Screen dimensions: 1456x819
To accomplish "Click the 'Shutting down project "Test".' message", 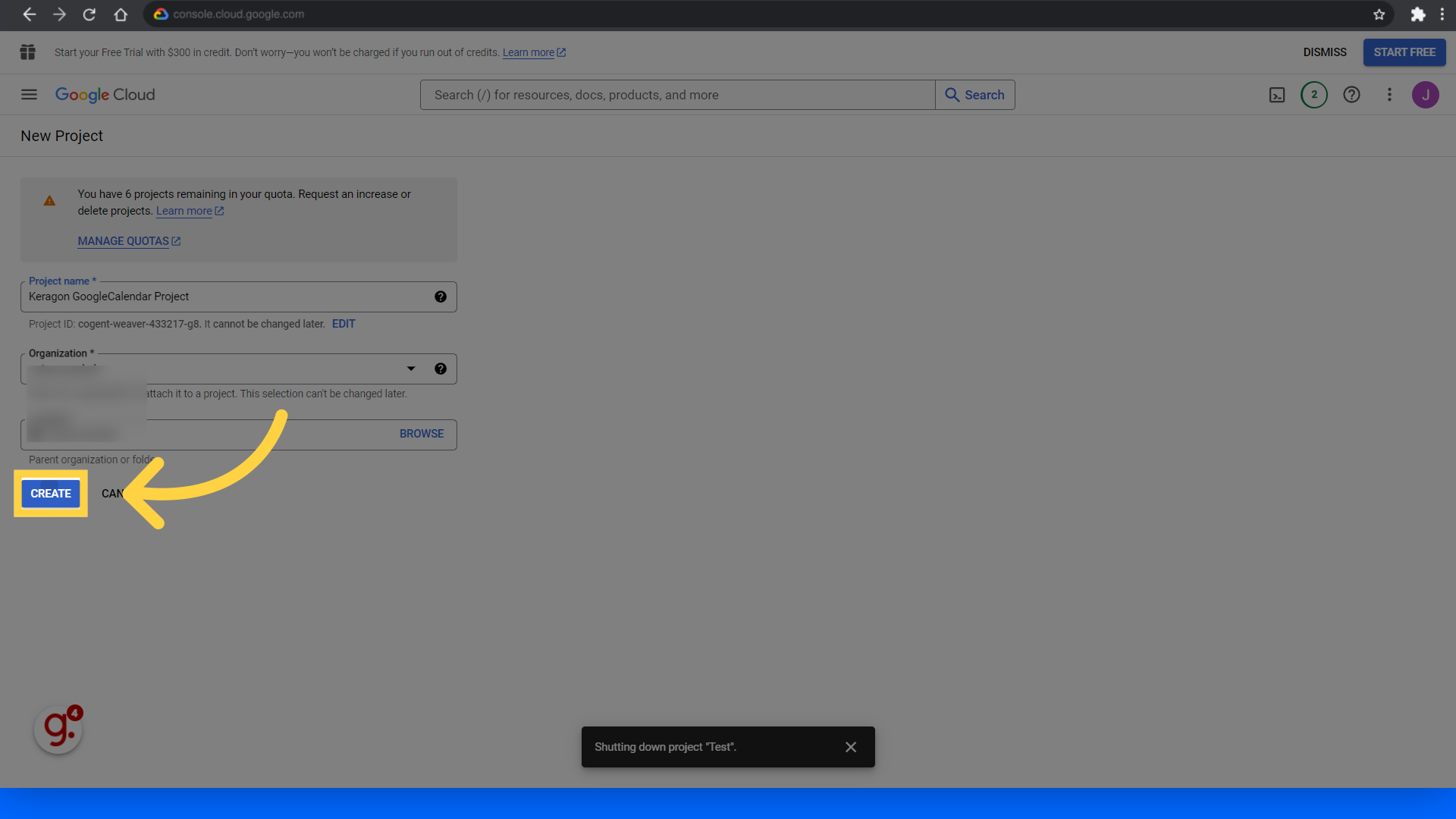I will [665, 747].
